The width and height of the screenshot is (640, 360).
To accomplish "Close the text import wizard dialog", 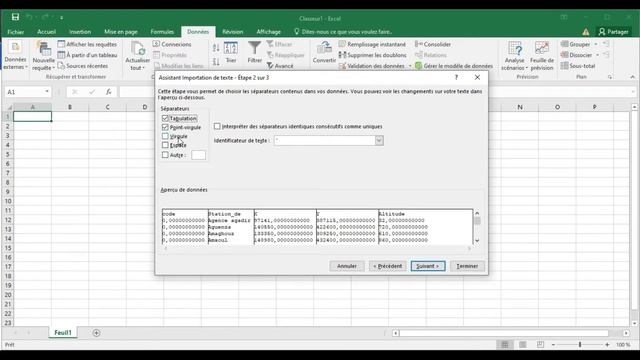I will [x=477, y=77].
